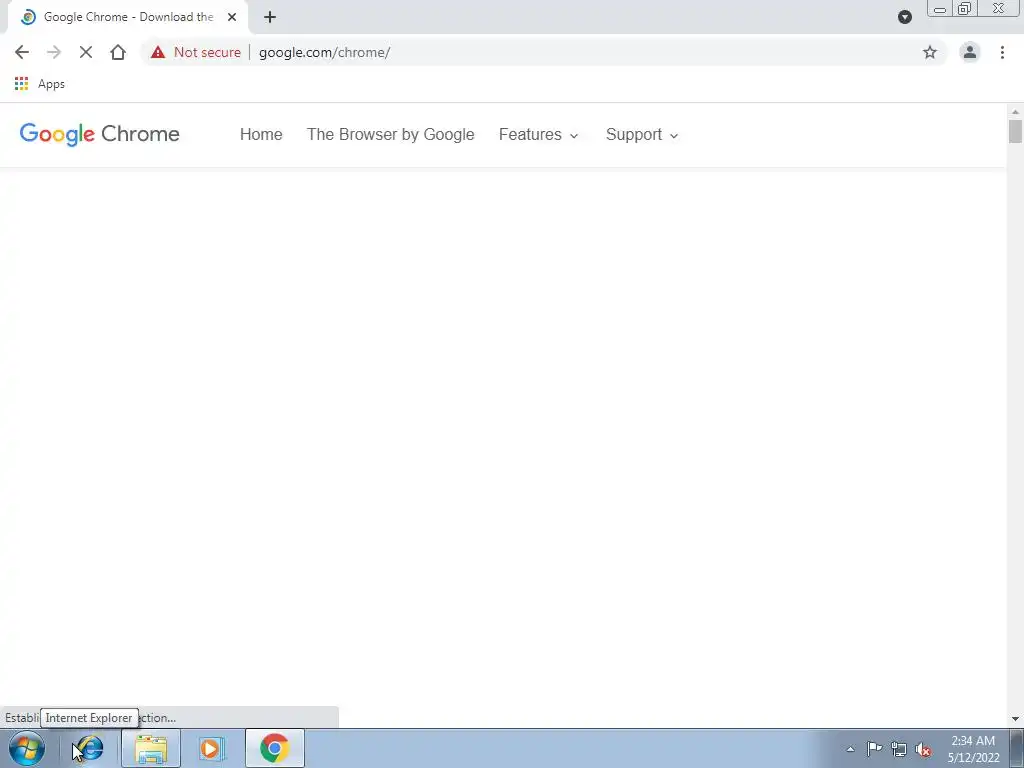Image resolution: width=1024 pixels, height=768 pixels.
Task: Launch Internet Explorer from taskbar
Action: click(x=89, y=748)
